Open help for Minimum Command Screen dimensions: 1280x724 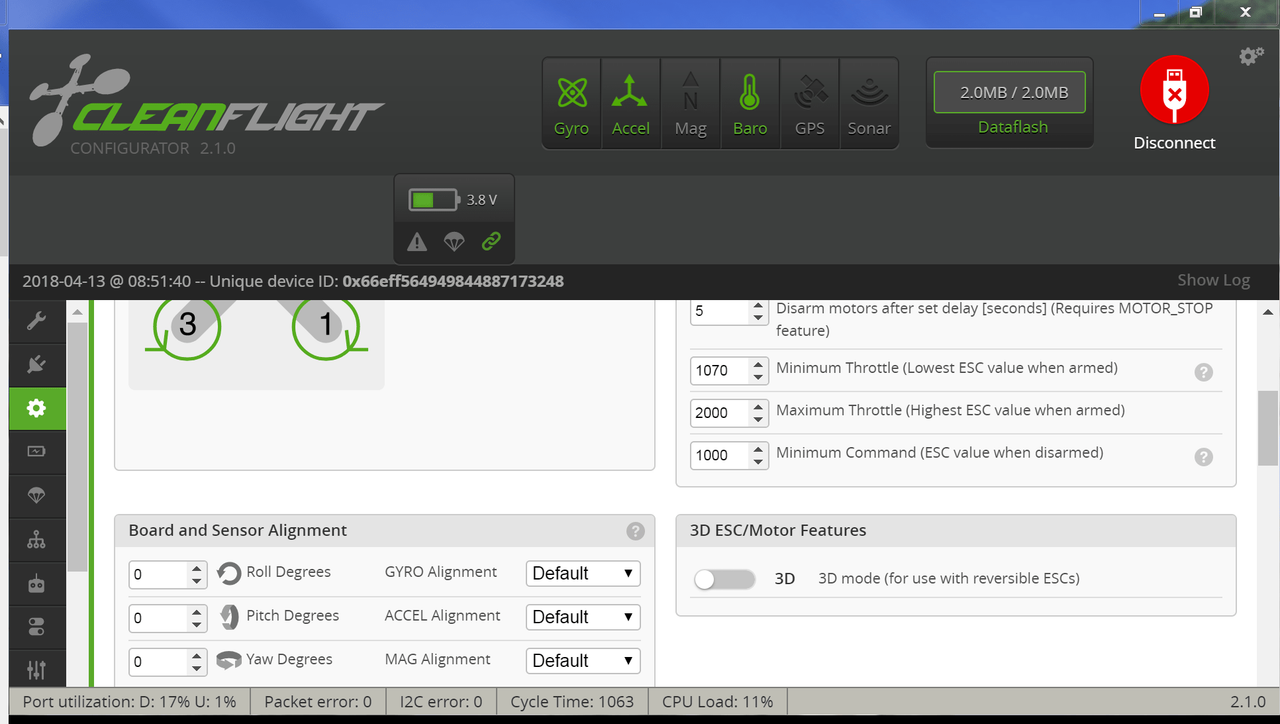[x=1204, y=457]
